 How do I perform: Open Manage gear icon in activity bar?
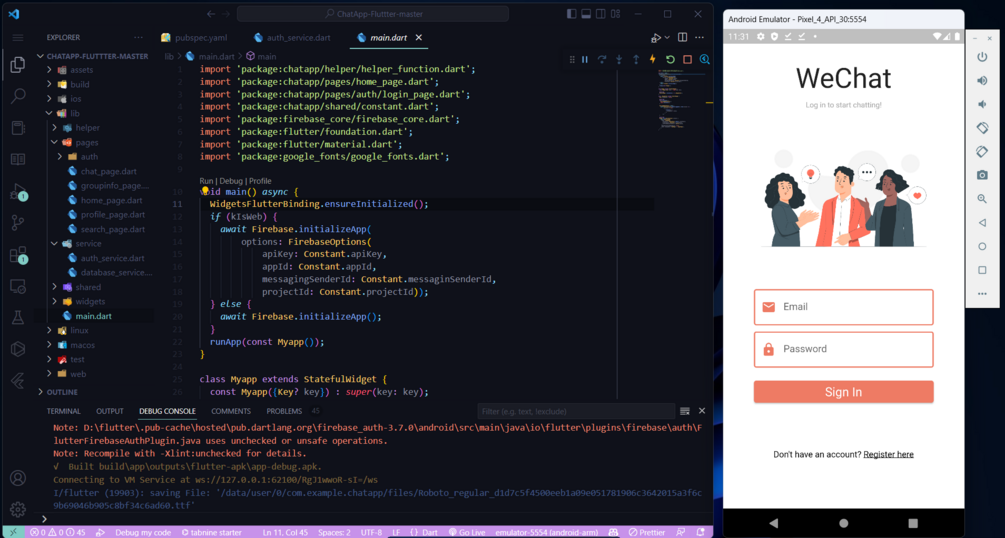point(18,509)
